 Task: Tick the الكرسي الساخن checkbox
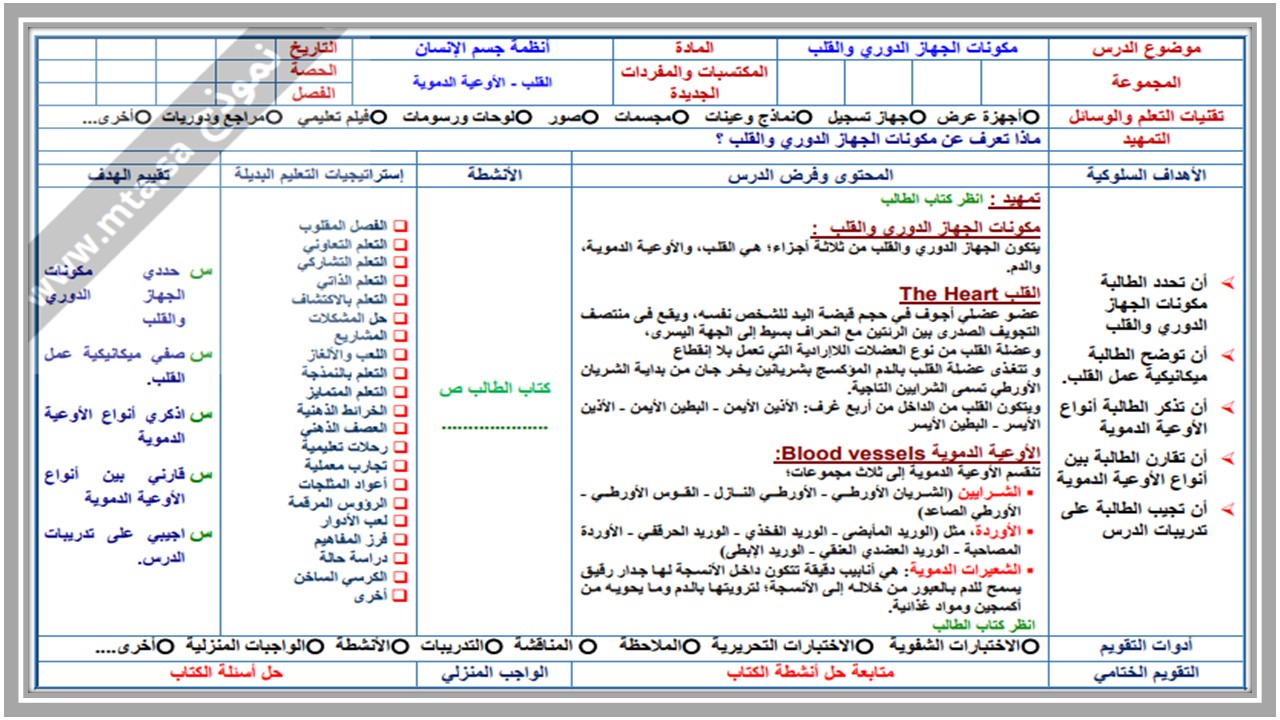pyautogui.click(x=400, y=578)
